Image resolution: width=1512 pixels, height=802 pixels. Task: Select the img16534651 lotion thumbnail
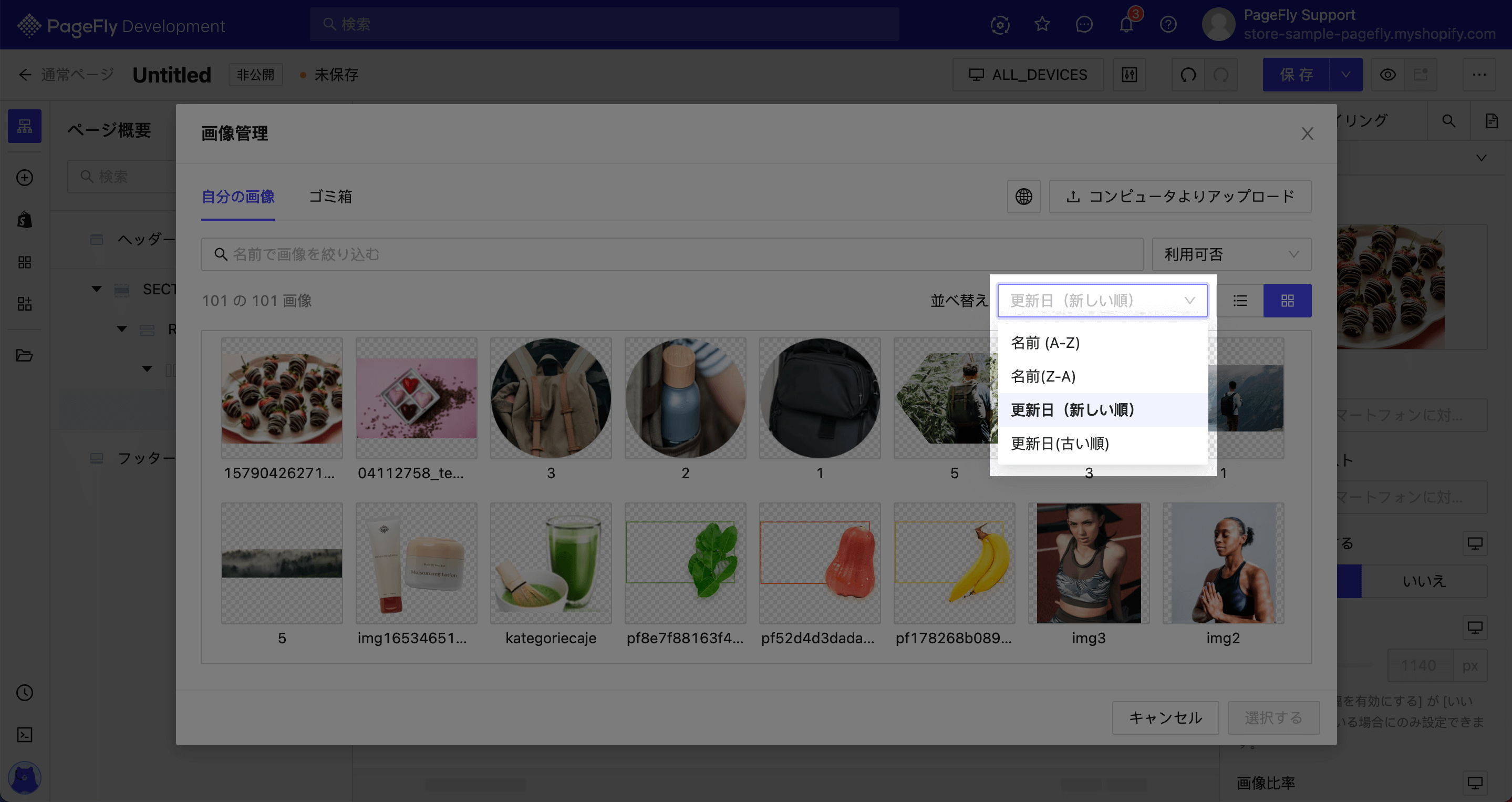coord(416,563)
